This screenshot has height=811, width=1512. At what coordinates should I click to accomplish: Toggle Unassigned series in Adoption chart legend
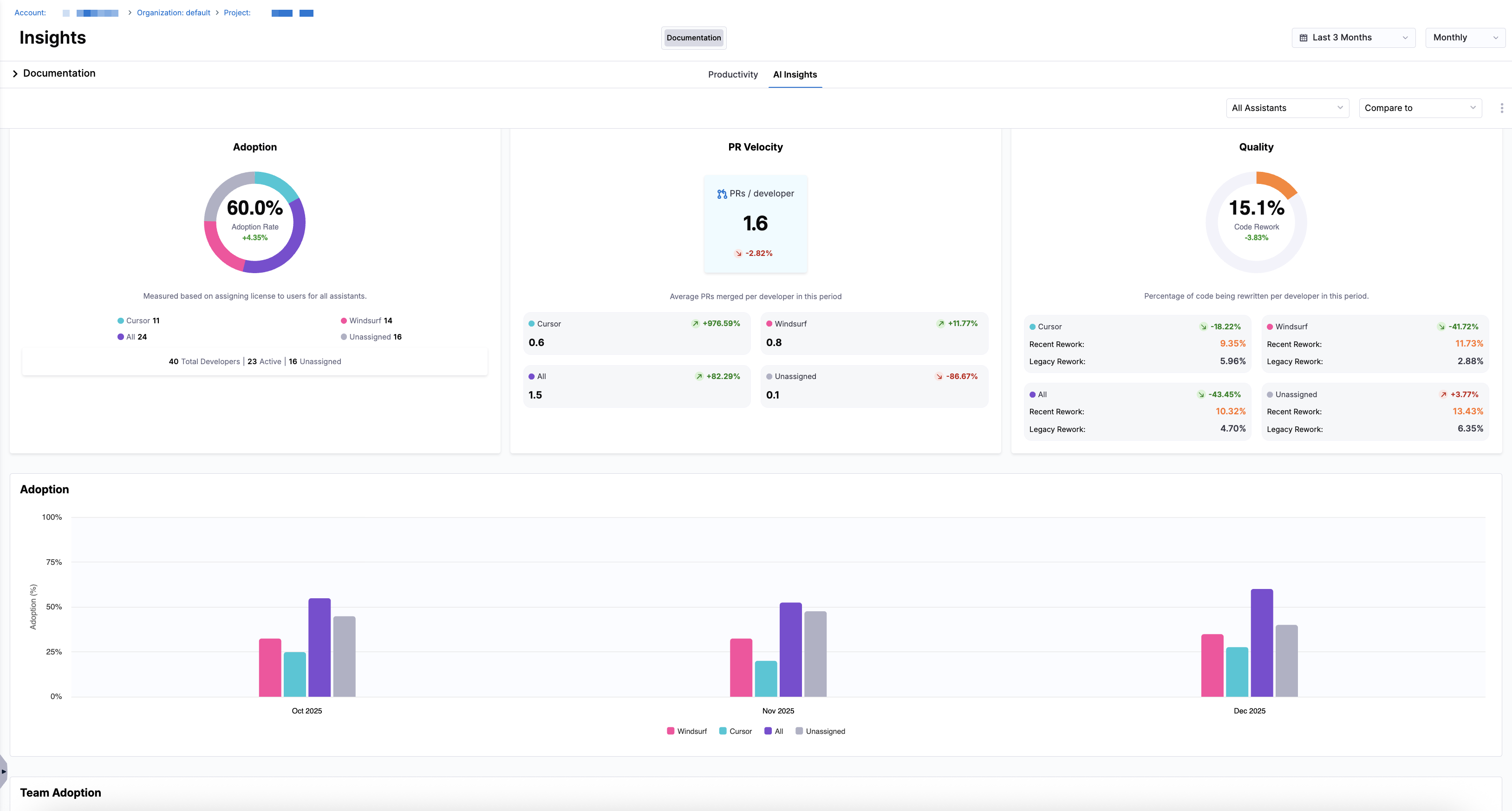(820, 731)
